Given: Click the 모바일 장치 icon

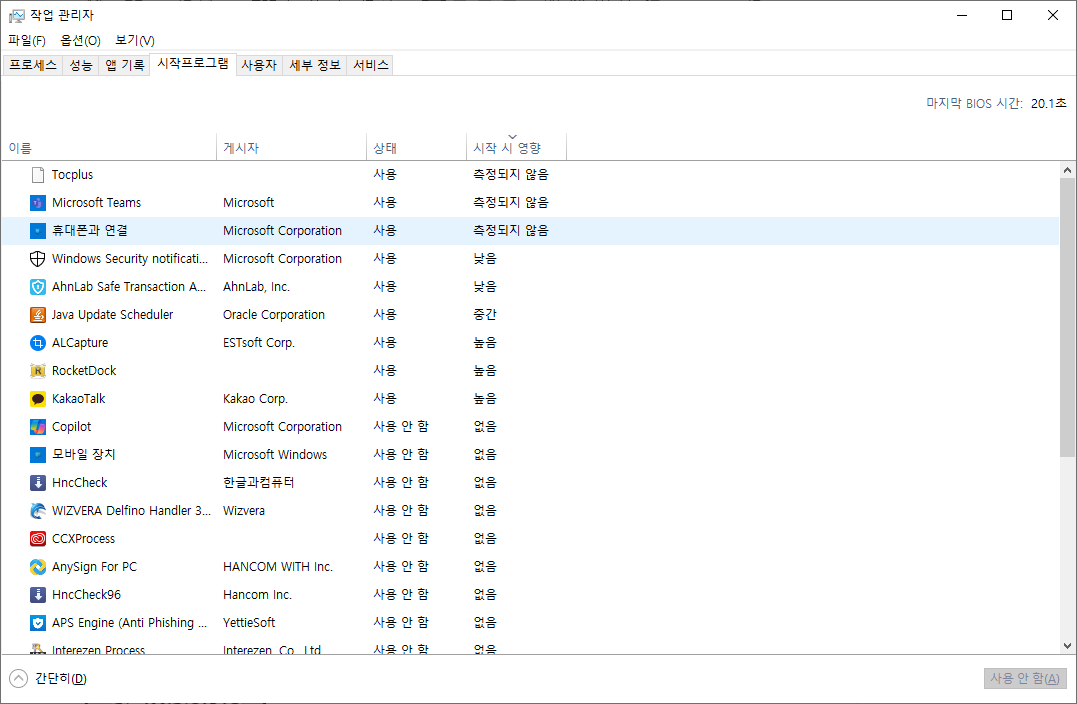Looking at the screenshot, I should pyautogui.click(x=38, y=455).
